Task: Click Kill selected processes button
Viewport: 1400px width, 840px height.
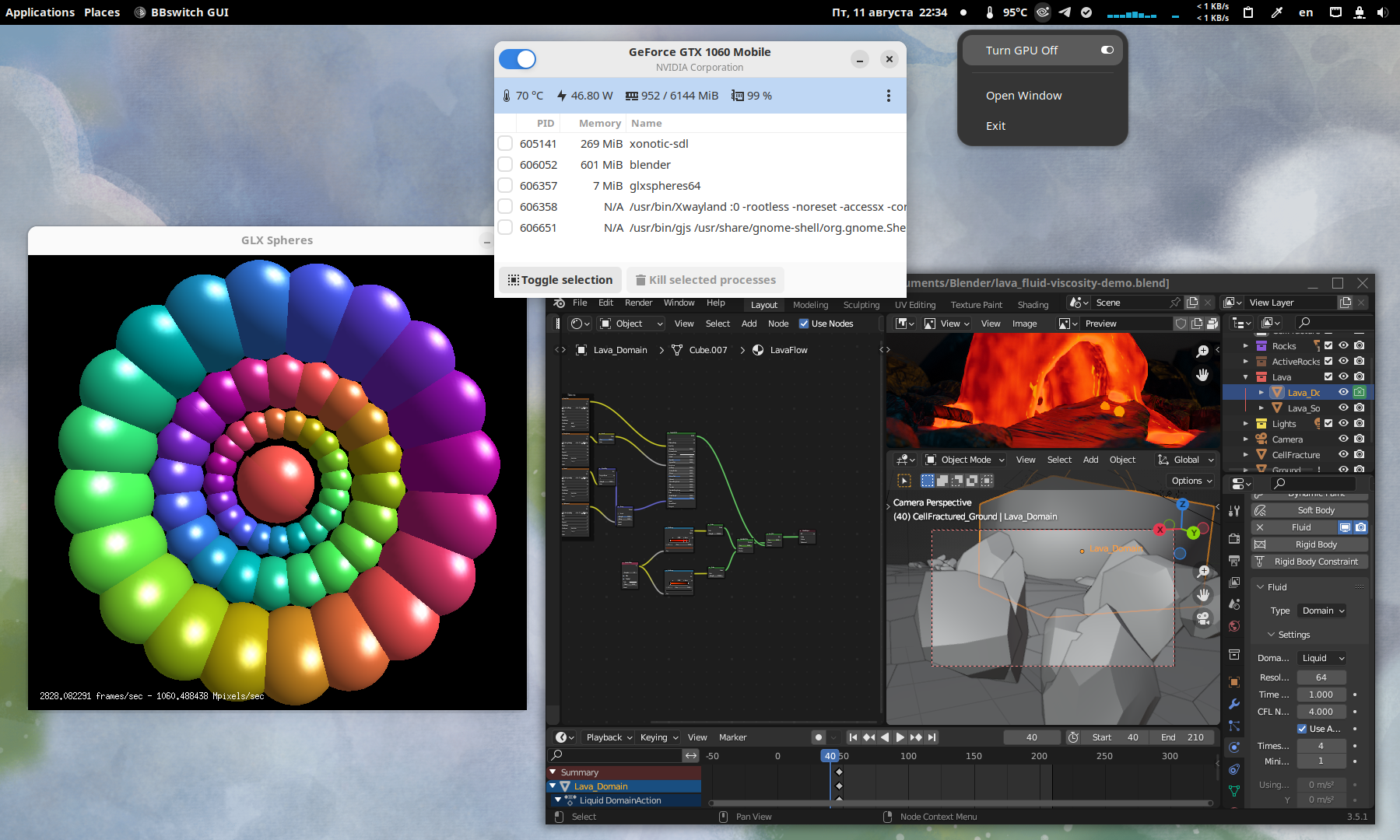Action: coord(706,280)
